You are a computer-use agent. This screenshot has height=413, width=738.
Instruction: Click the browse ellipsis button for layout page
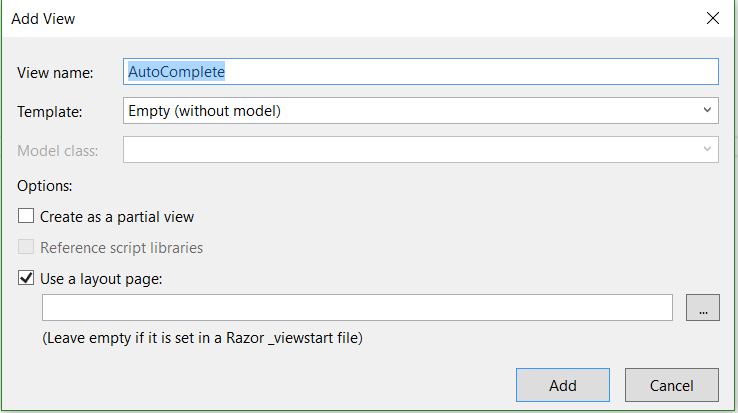coord(702,308)
